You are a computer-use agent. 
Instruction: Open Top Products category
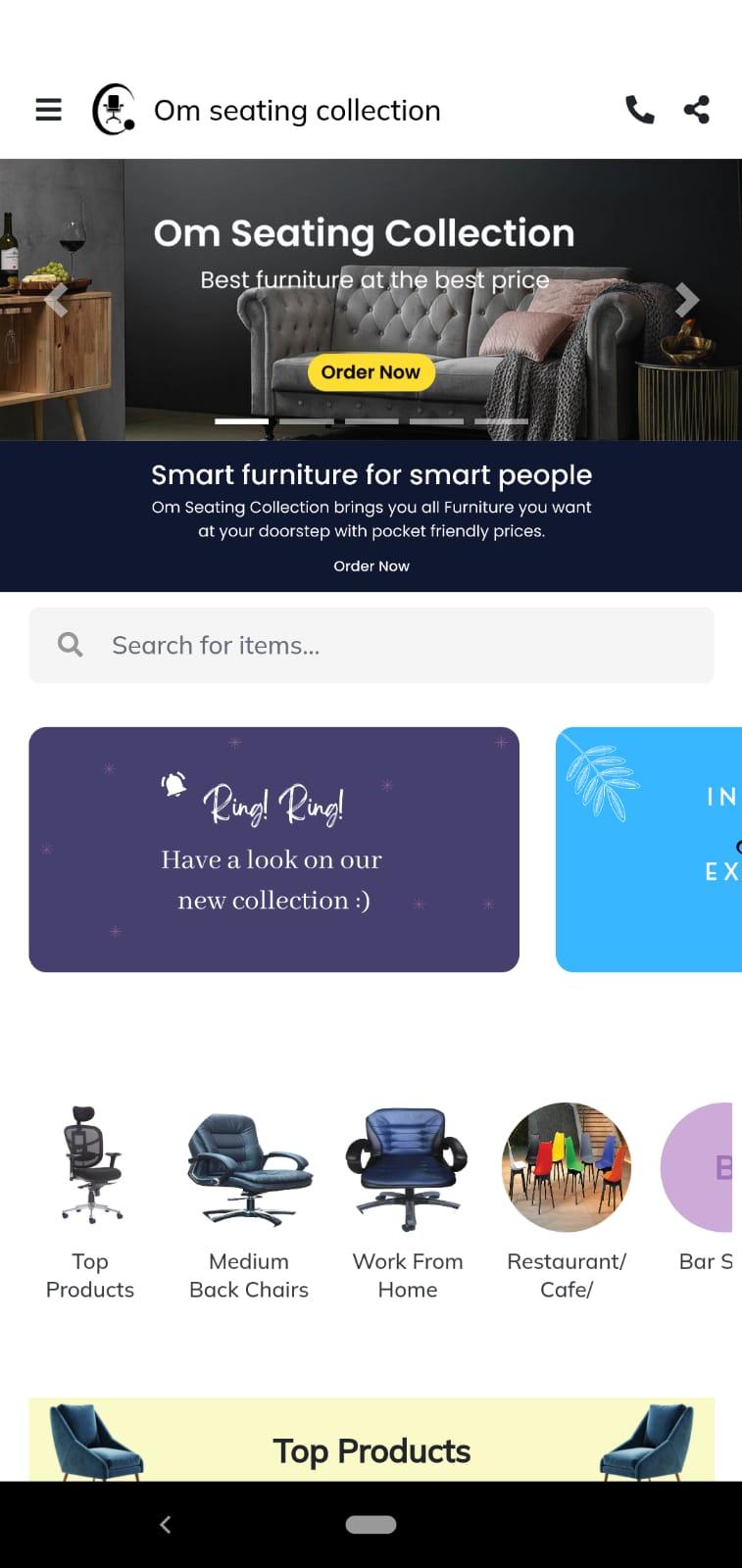(90, 1203)
